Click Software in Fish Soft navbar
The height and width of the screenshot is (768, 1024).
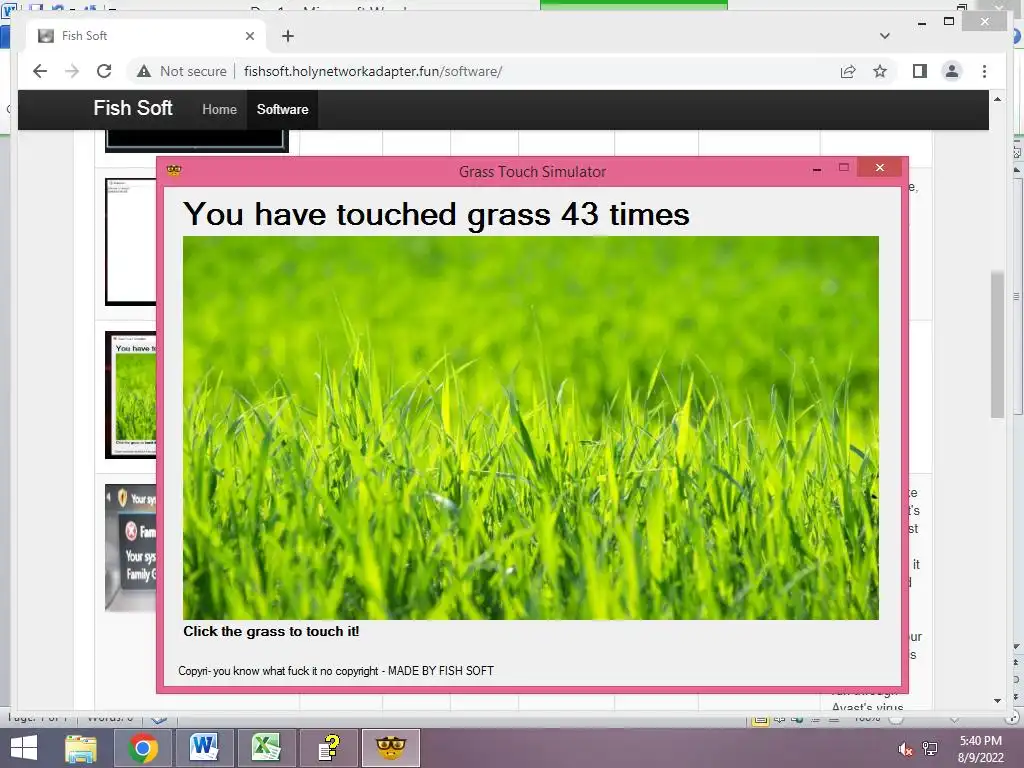point(282,109)
